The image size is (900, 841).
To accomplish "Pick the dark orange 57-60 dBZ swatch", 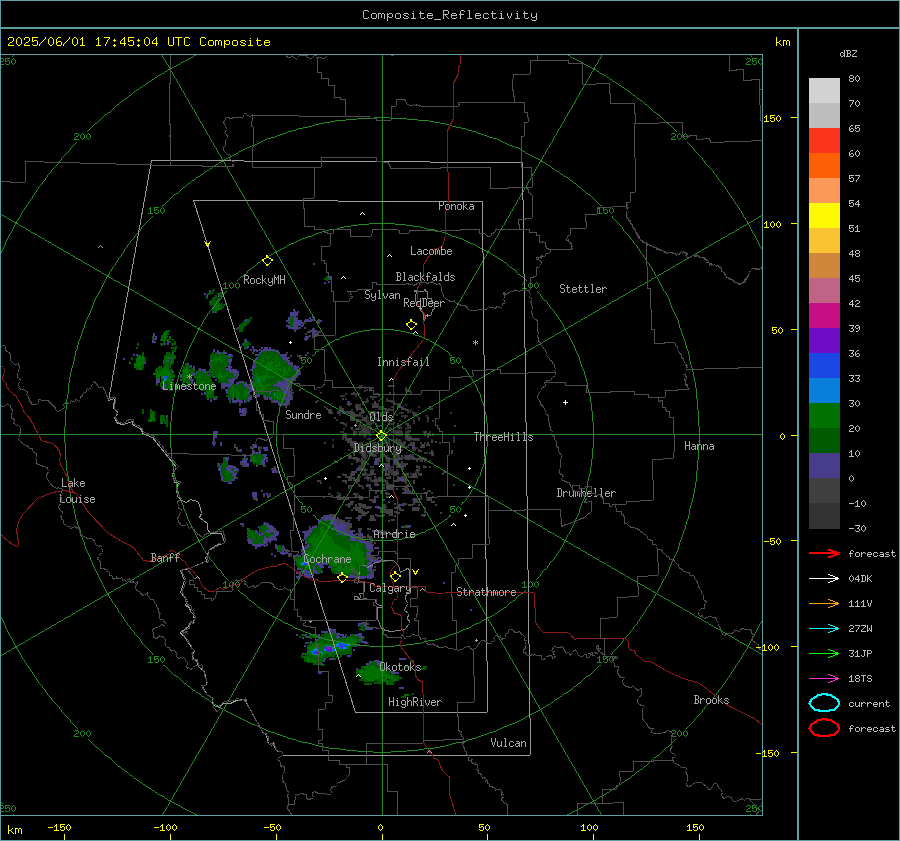I will [824, 165].
